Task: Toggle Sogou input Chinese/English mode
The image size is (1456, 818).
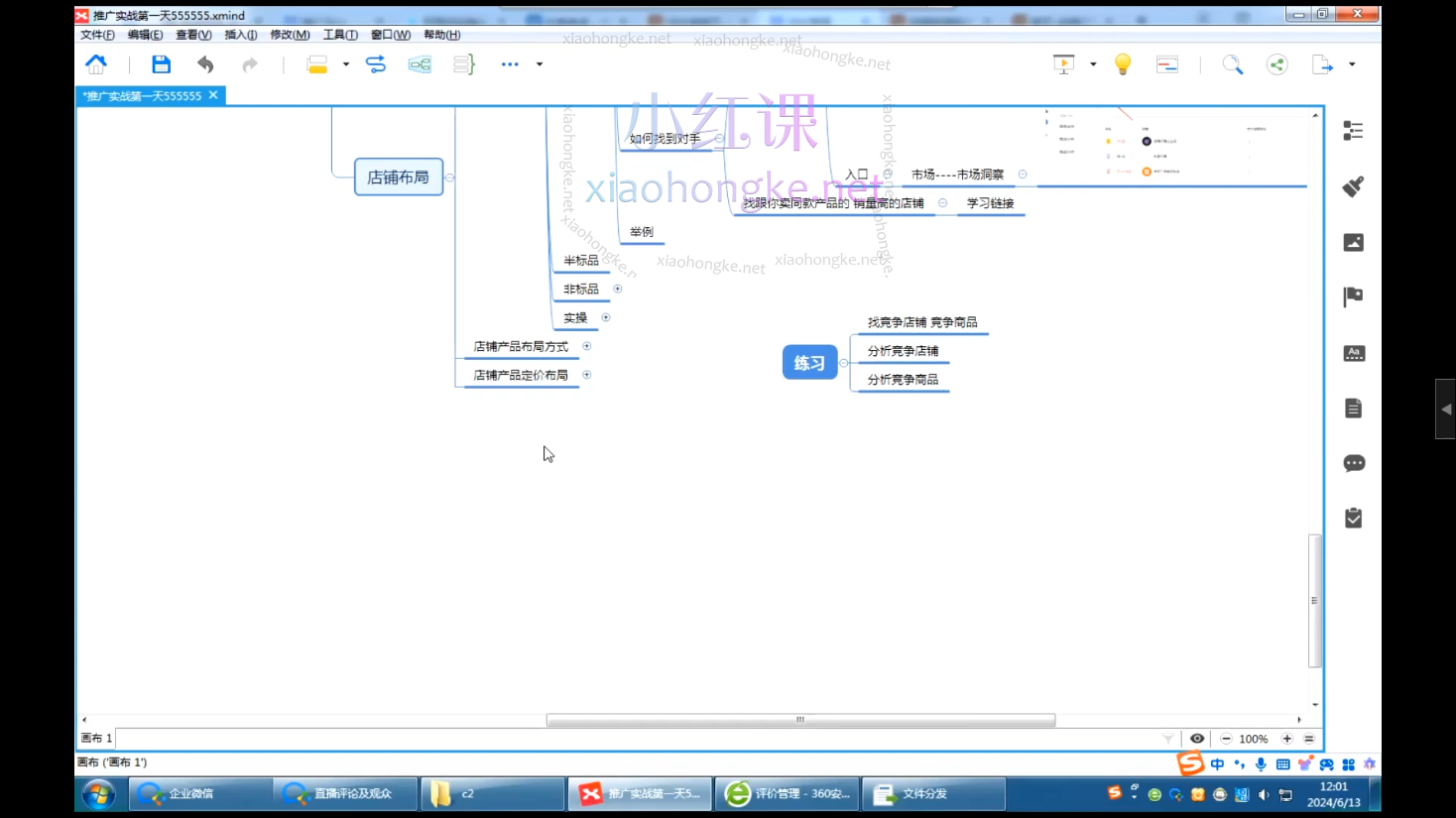Action: [1217, 764]
